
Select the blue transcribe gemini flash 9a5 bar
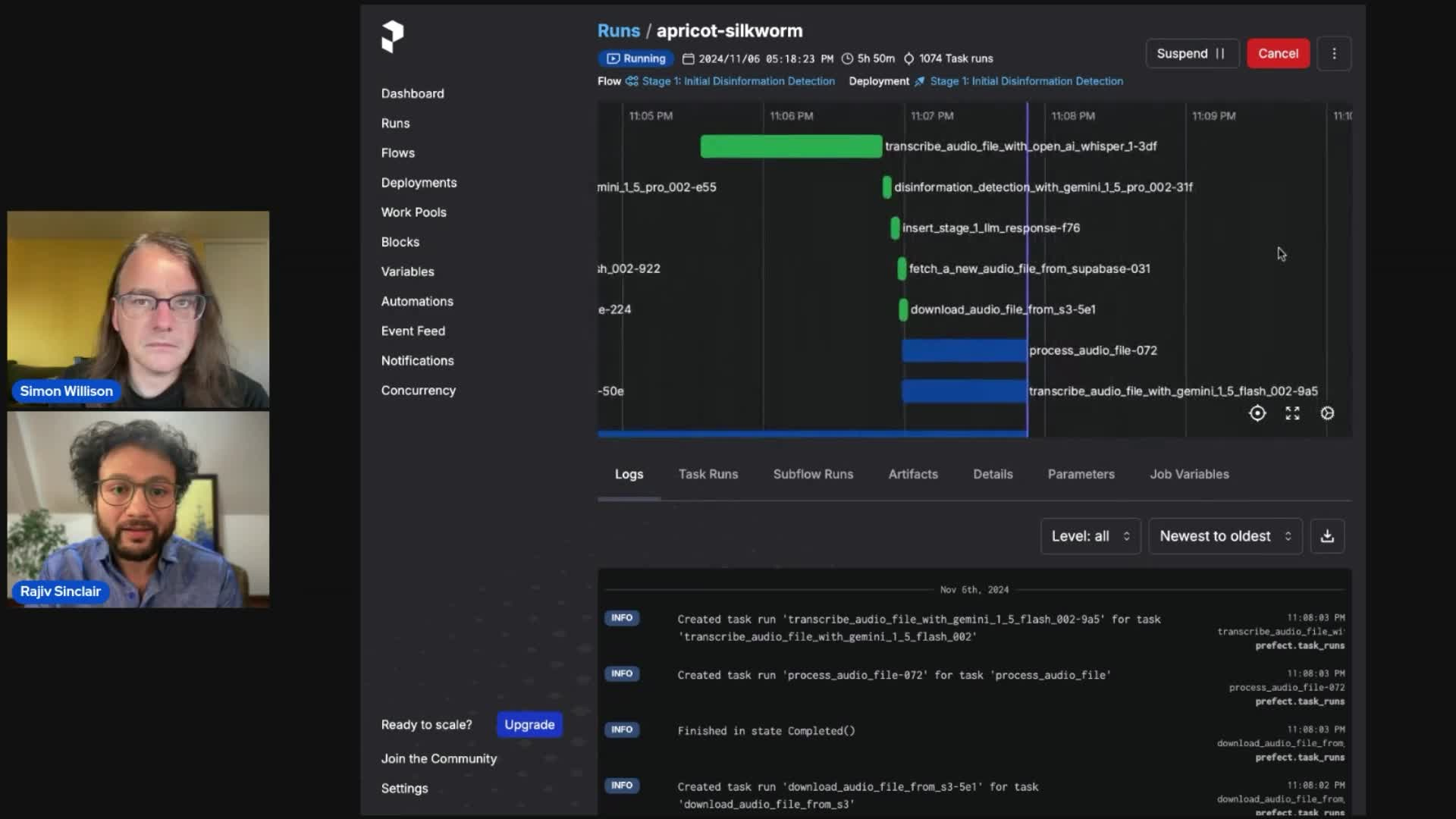(x=964, y=391)
